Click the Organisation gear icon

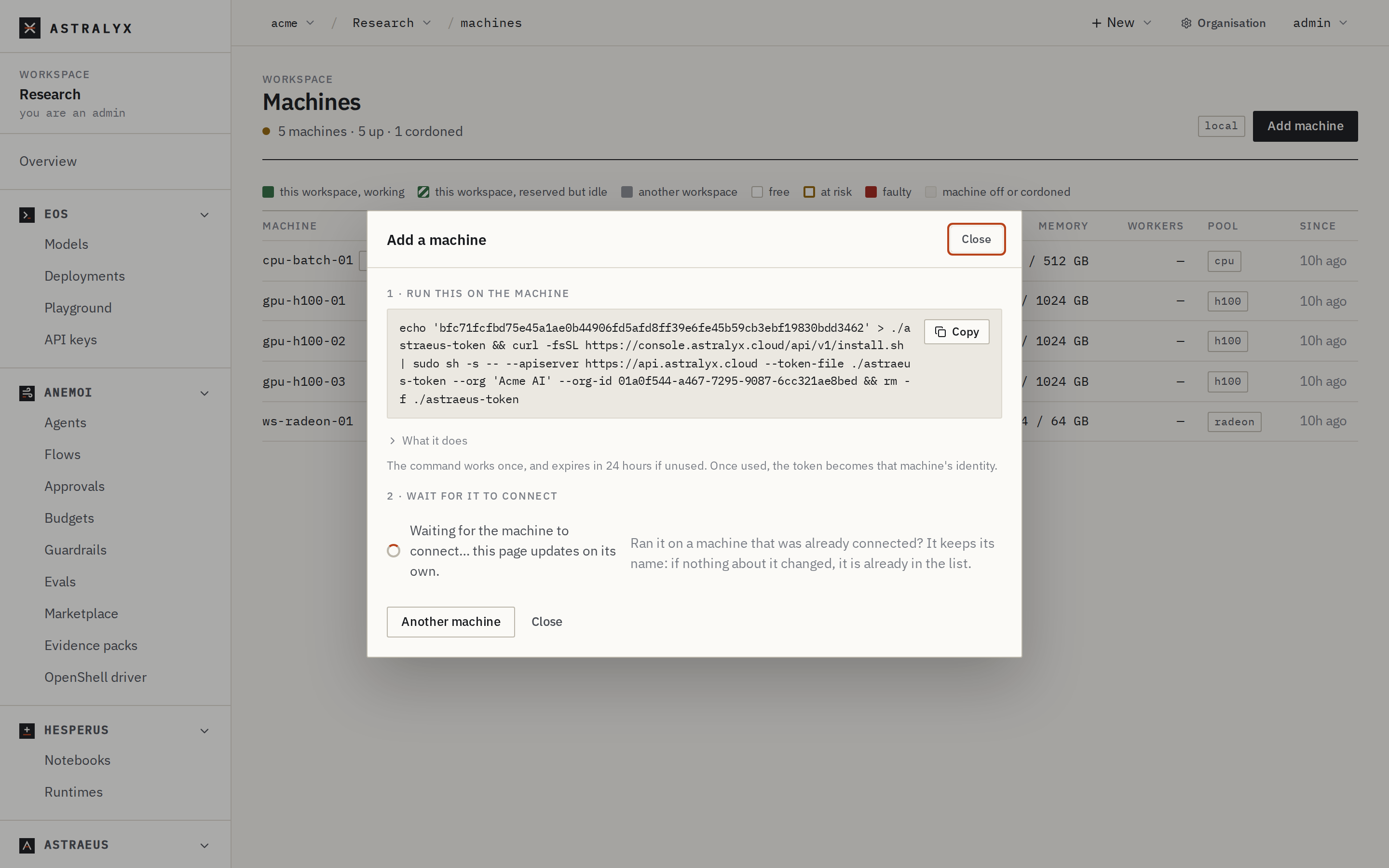coord(1186,24)
